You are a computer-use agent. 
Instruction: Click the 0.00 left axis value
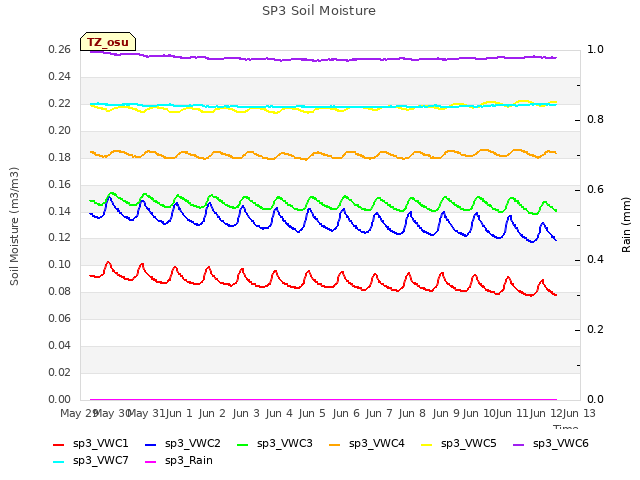coord(60,399)
